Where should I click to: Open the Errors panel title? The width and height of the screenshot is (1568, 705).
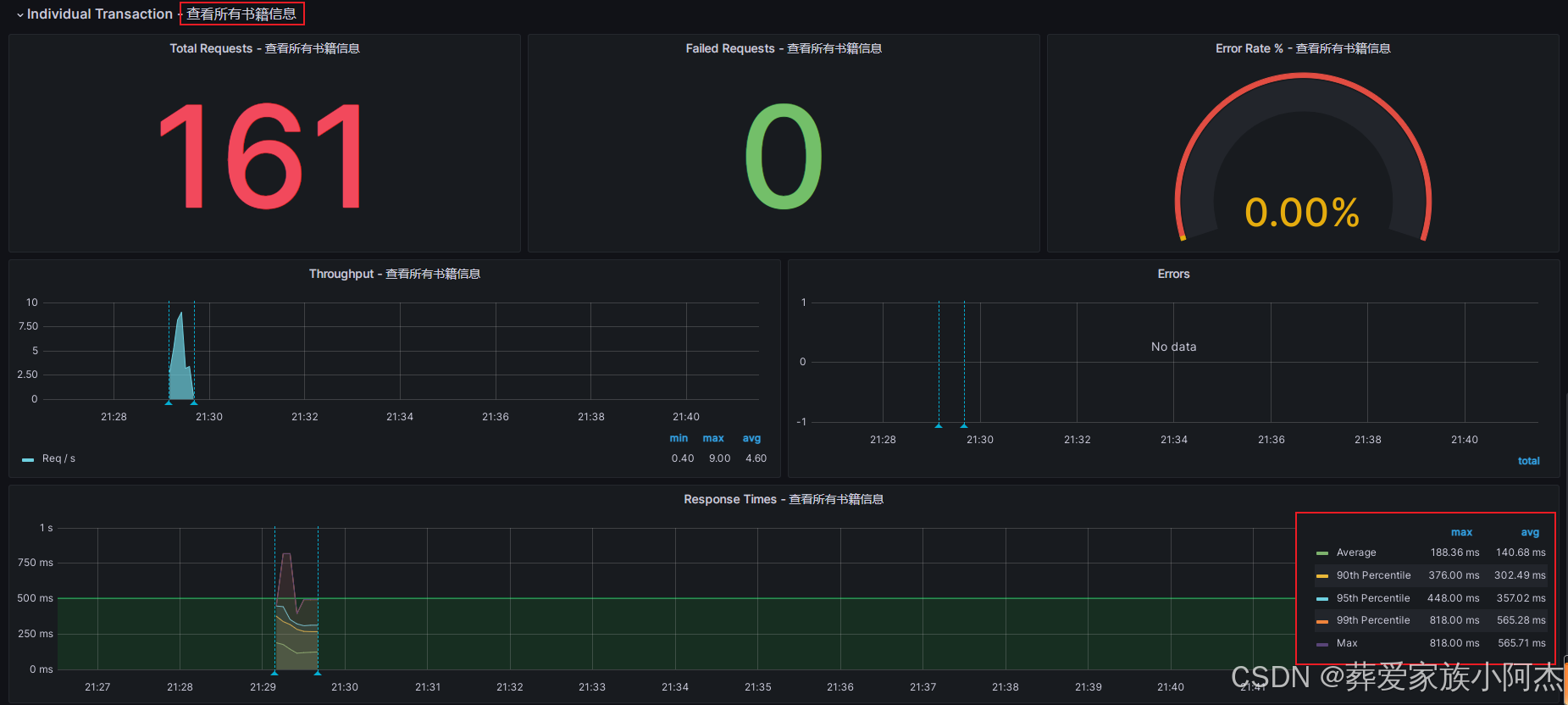1173,275
